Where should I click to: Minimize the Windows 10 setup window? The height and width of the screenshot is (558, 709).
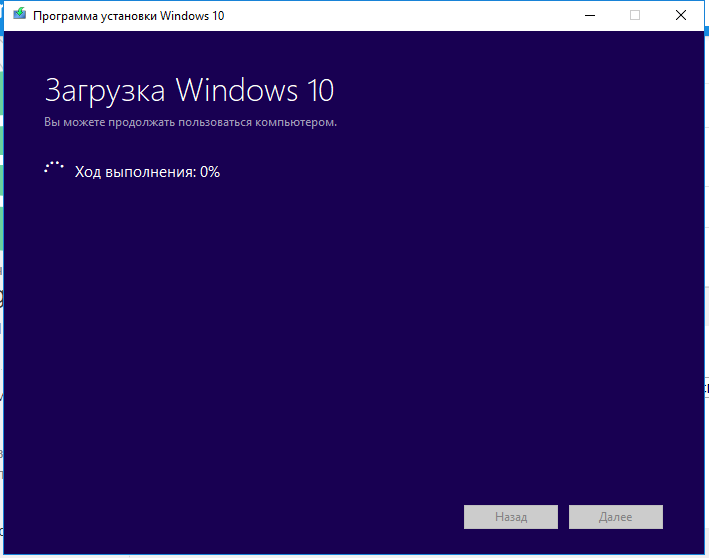[x=590, y=15]
